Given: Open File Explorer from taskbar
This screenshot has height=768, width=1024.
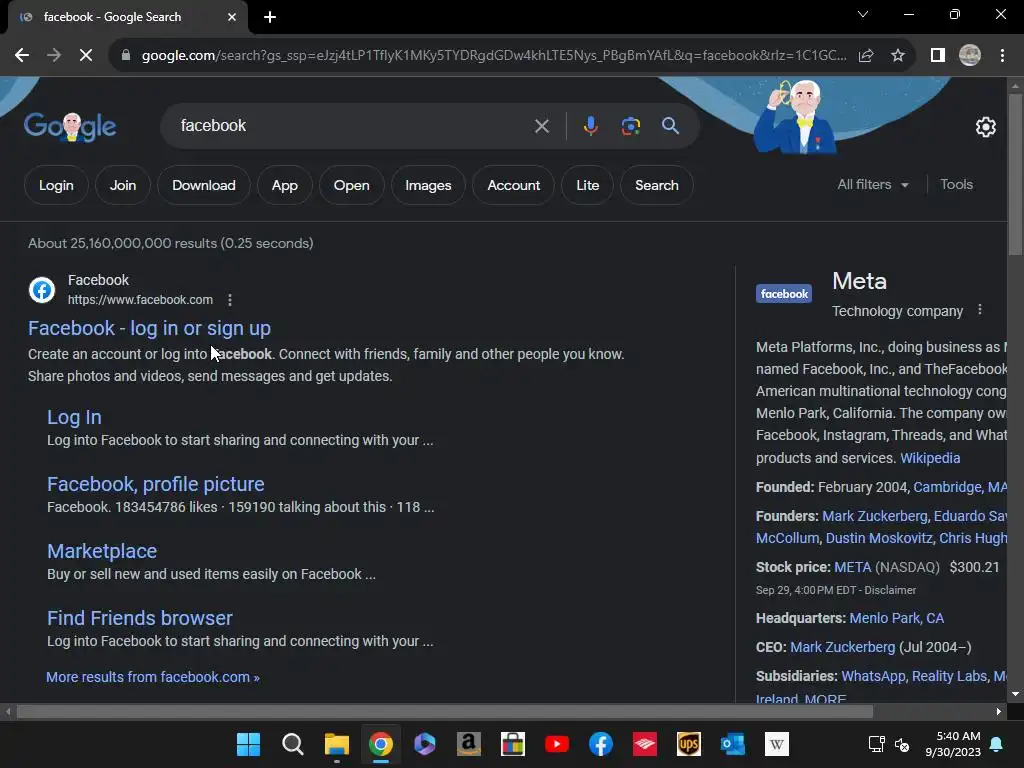Looking at the screenshot, I should click(336, 744).
